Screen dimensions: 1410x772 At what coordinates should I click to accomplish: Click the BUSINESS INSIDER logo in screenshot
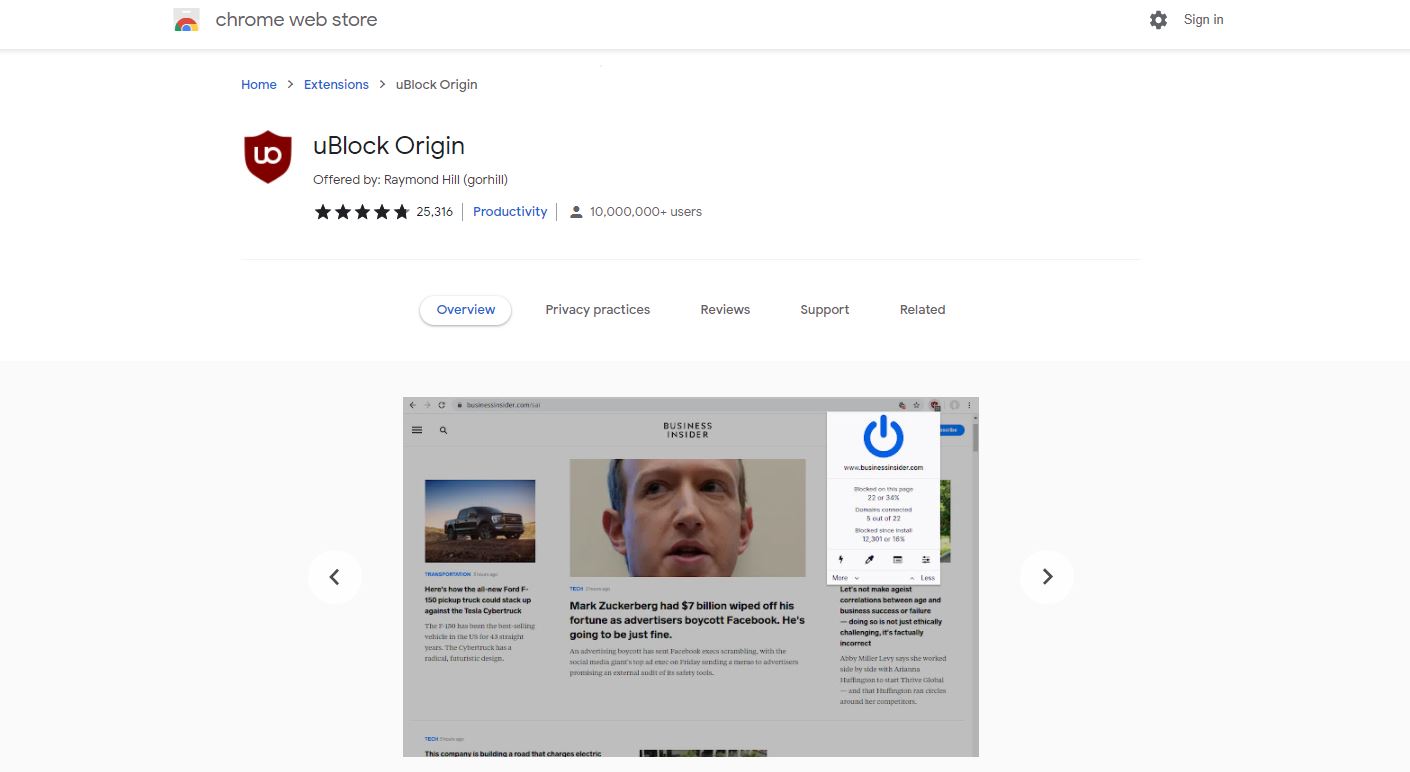point(688,430)
